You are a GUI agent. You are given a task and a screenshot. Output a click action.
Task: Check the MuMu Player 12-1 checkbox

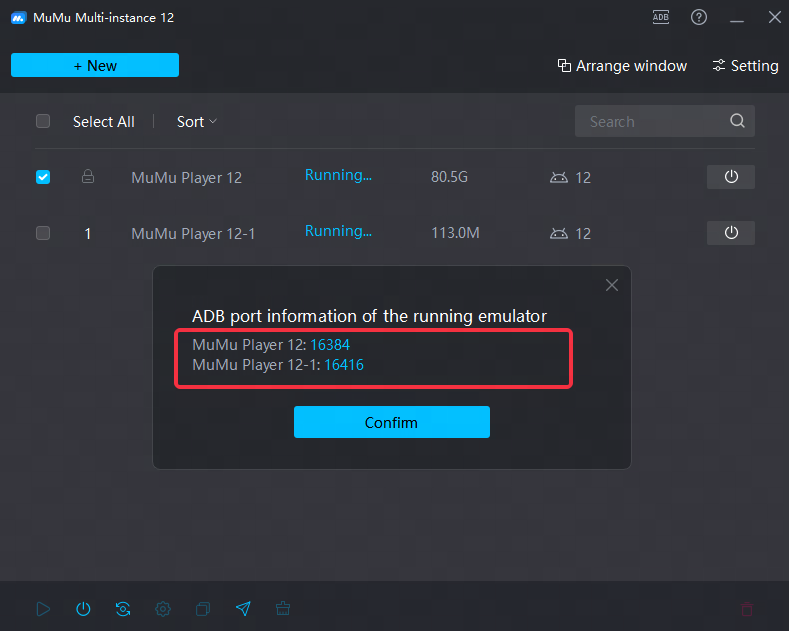pos(43,233)
